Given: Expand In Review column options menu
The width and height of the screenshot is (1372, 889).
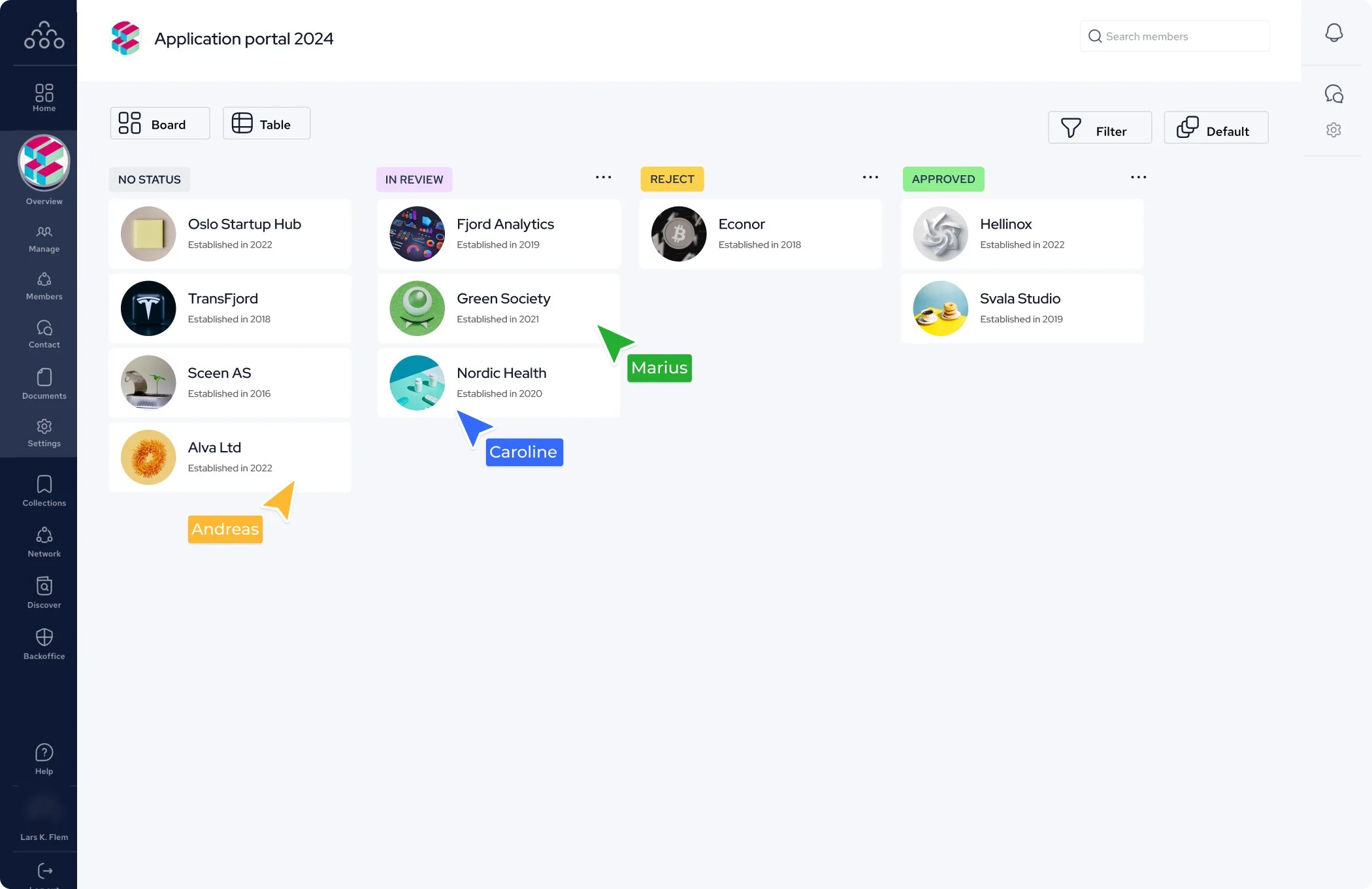Looking at the screenshot, I should [x=603, y=177].
